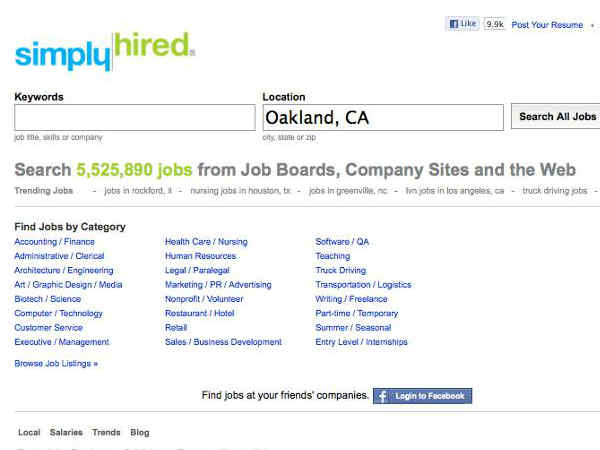The height and width of the screenshot is (450, 600).
Task: Open the Salaries tab
Action: tap(67, 433)
